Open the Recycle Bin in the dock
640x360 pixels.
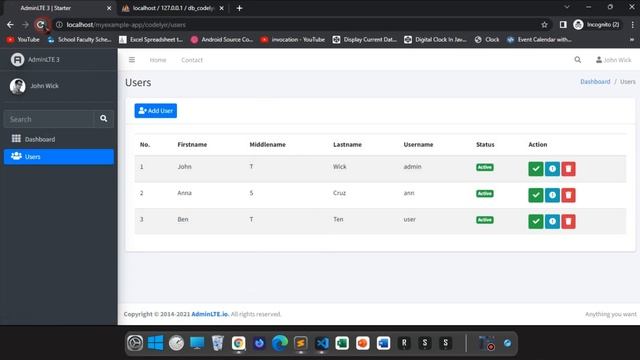[218, 343]
